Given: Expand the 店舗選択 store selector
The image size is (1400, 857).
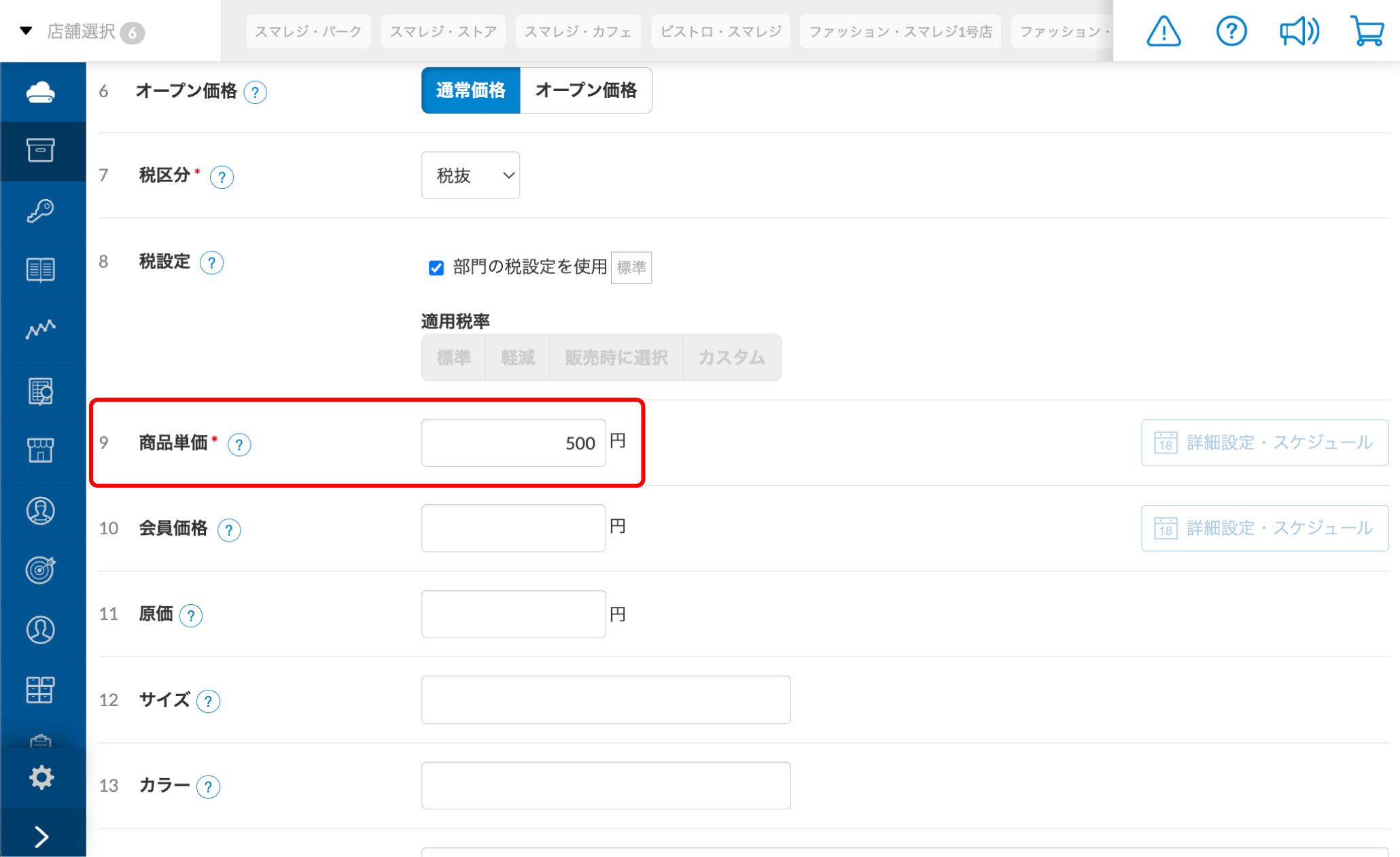Looking at the screenshot, I should pyautogui.click(x=82, y=31).
